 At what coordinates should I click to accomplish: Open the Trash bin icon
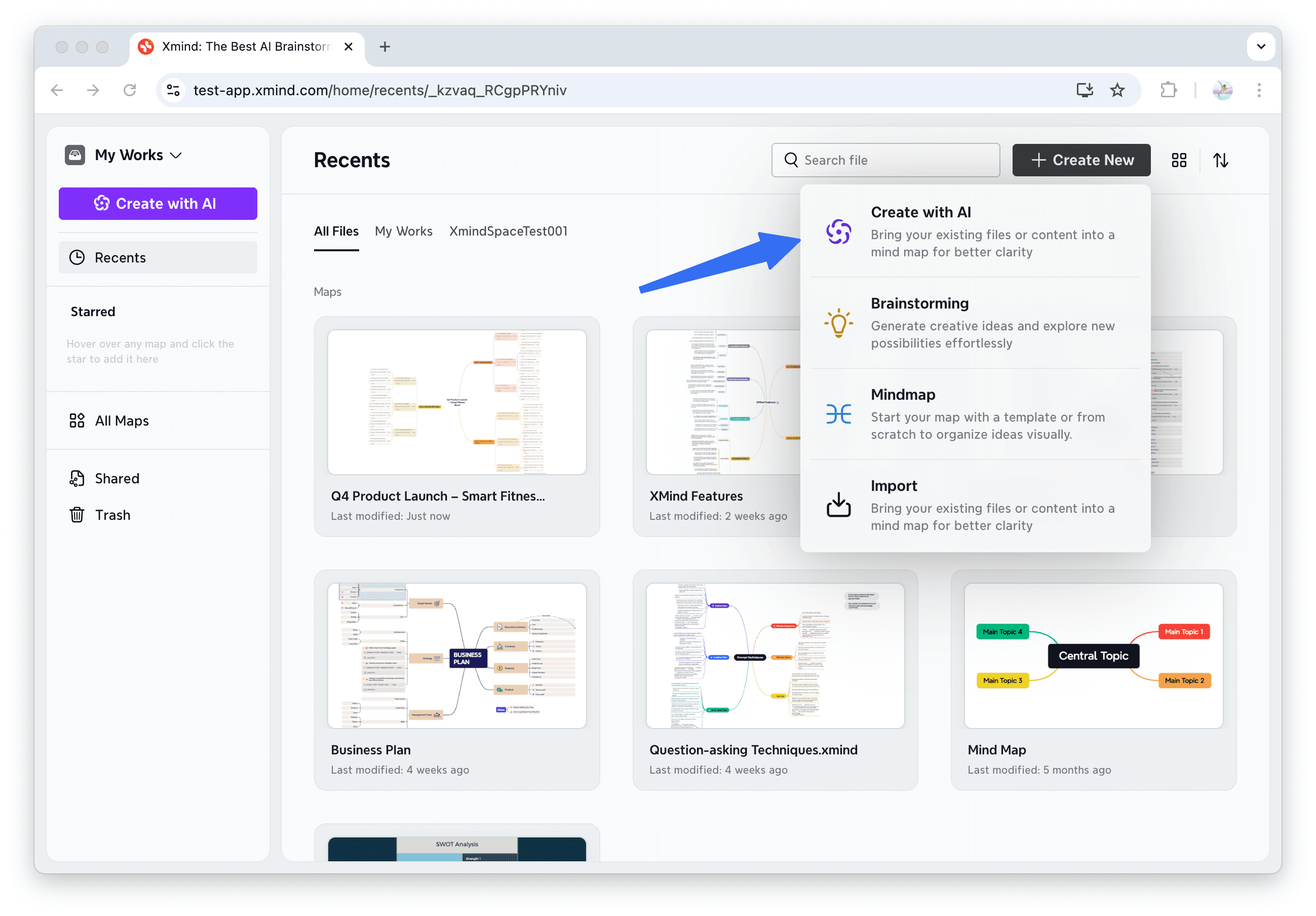click(x=78, y=515)
